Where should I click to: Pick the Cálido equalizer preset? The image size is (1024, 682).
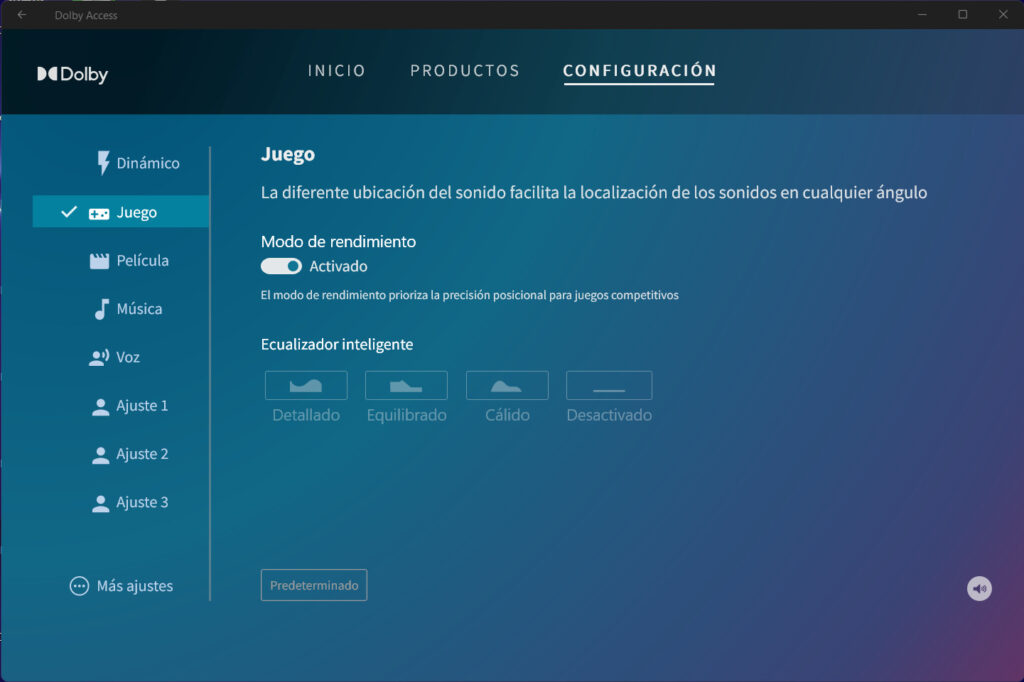point(507,386)
